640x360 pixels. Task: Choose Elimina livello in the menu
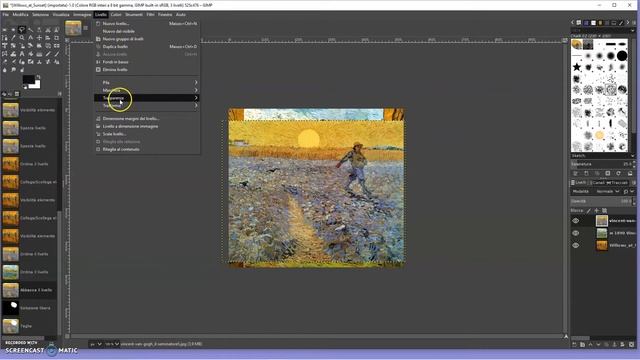pos(147,70)
